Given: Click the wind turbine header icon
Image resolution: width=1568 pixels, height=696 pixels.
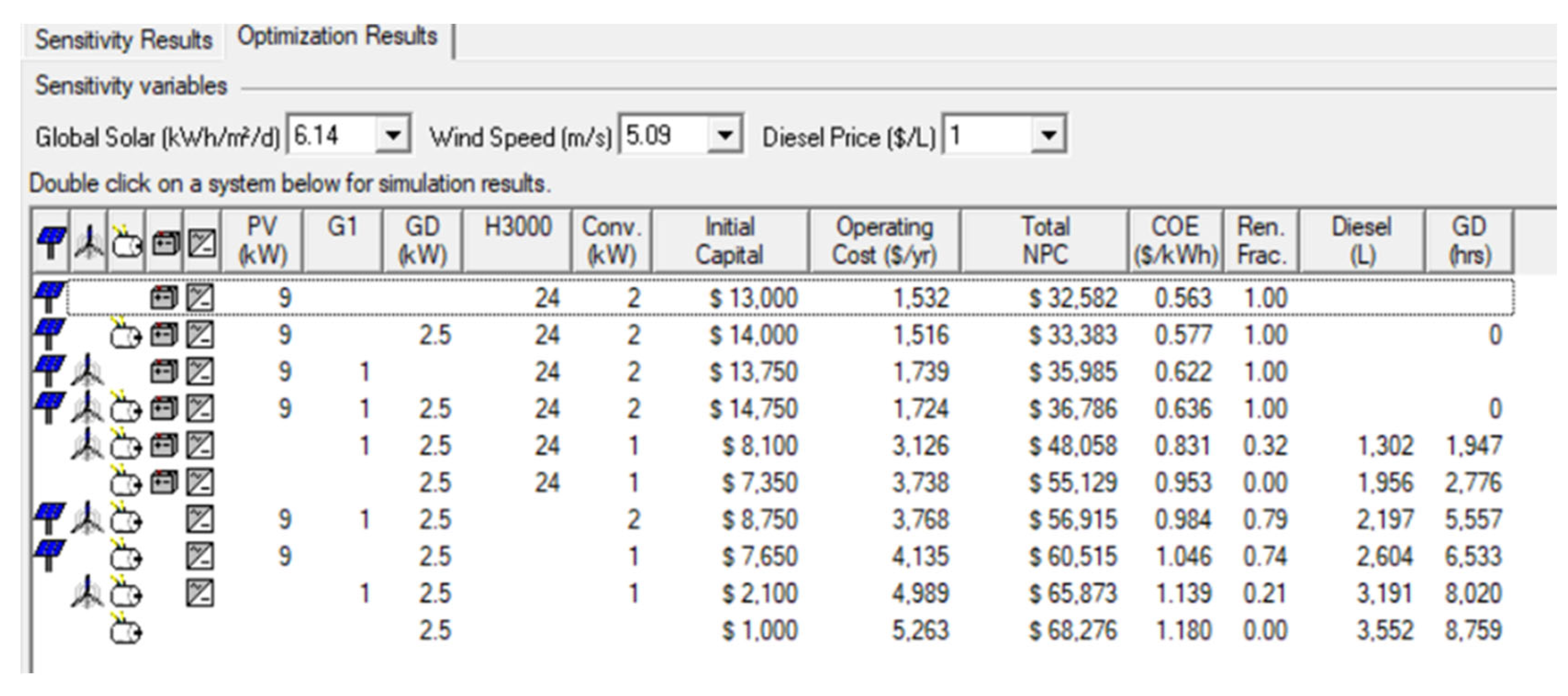Looking at the screenshot, I should (89, 242).
